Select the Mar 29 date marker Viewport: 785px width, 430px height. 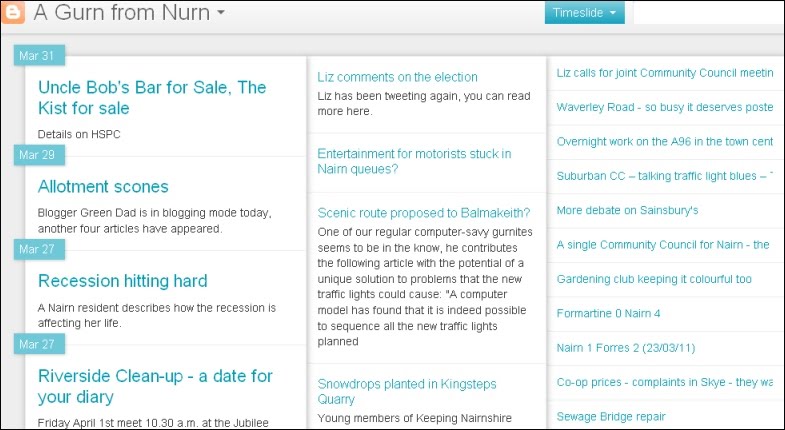click(x=36, y=154)
